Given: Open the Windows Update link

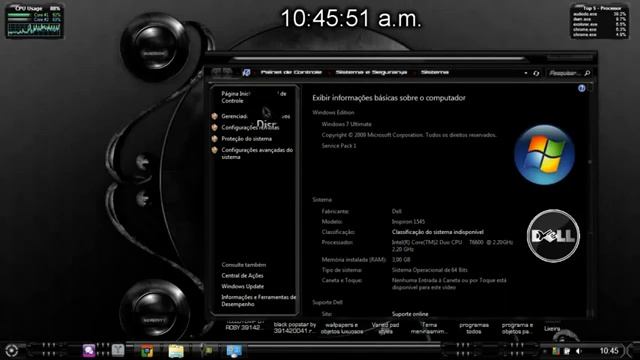Looking at the screenshot, I should (243, 287).
